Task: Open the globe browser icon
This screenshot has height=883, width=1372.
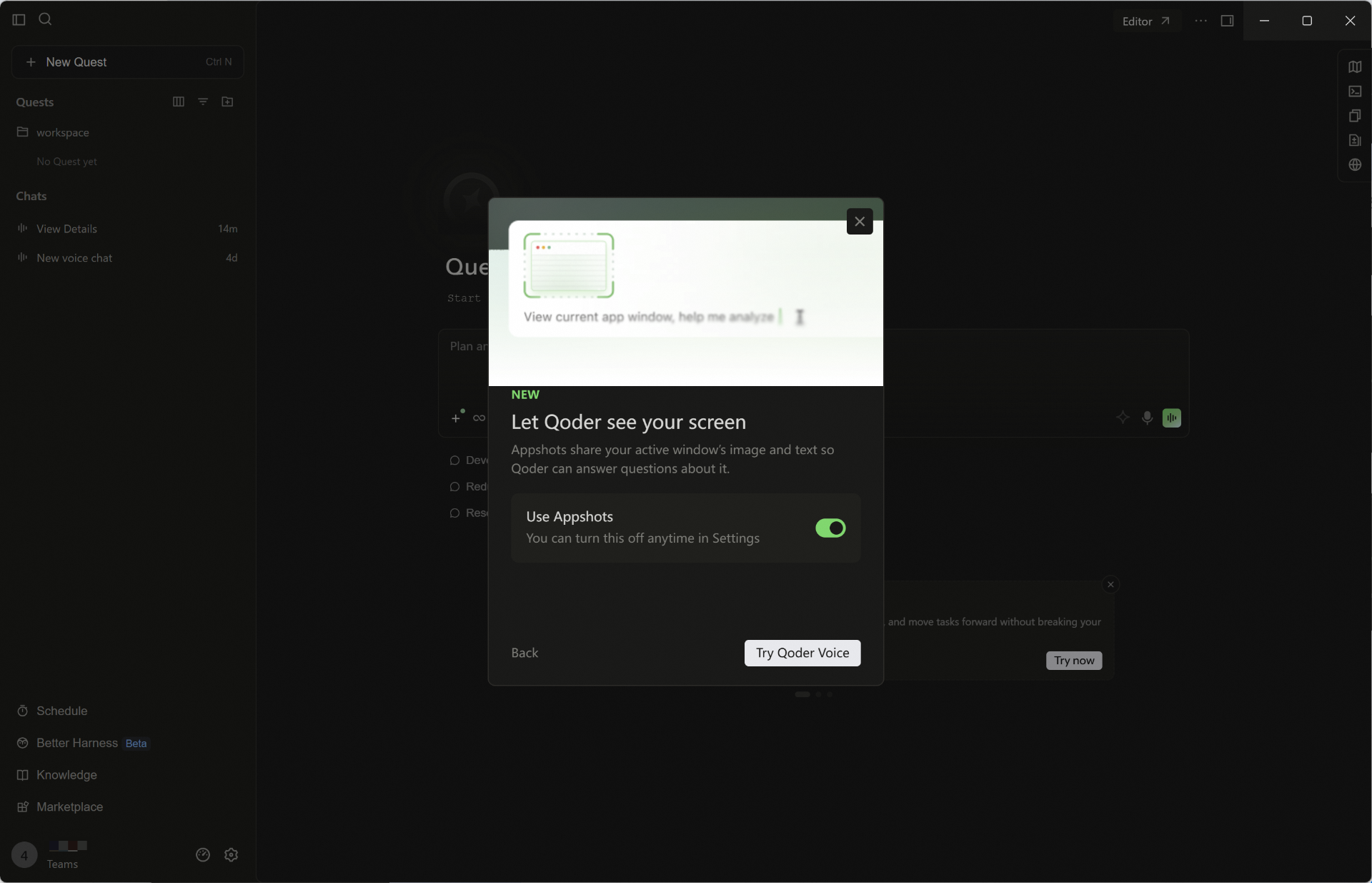Action: (x=1355, y=164)
